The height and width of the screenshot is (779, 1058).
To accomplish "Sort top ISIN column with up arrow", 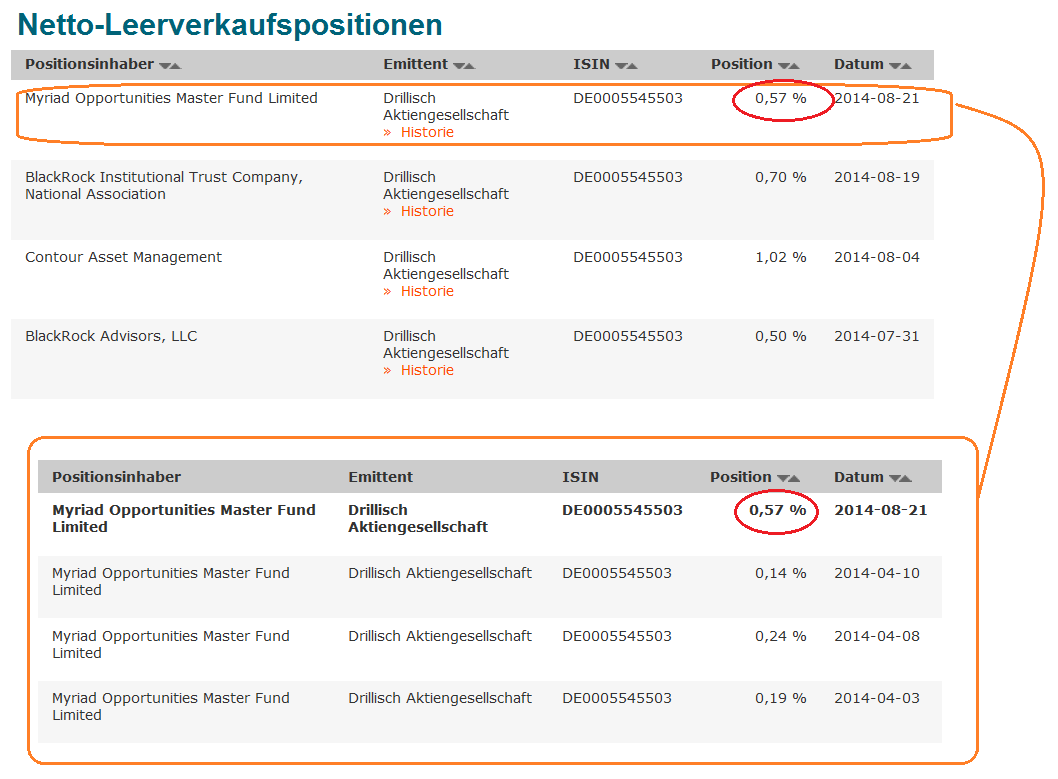I will [x=632, y=65].
